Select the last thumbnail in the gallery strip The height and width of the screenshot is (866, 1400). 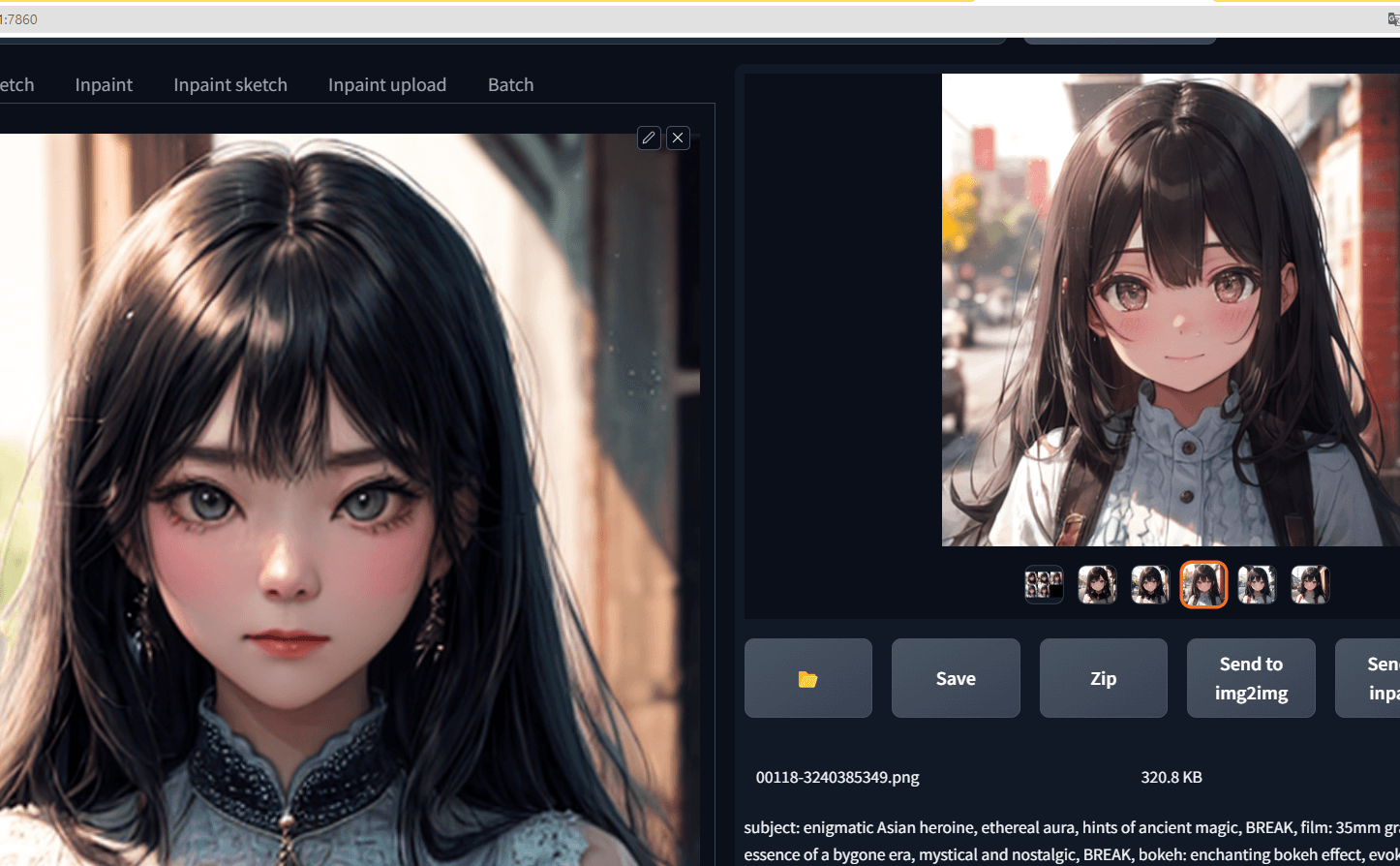tap(1310, 584)
